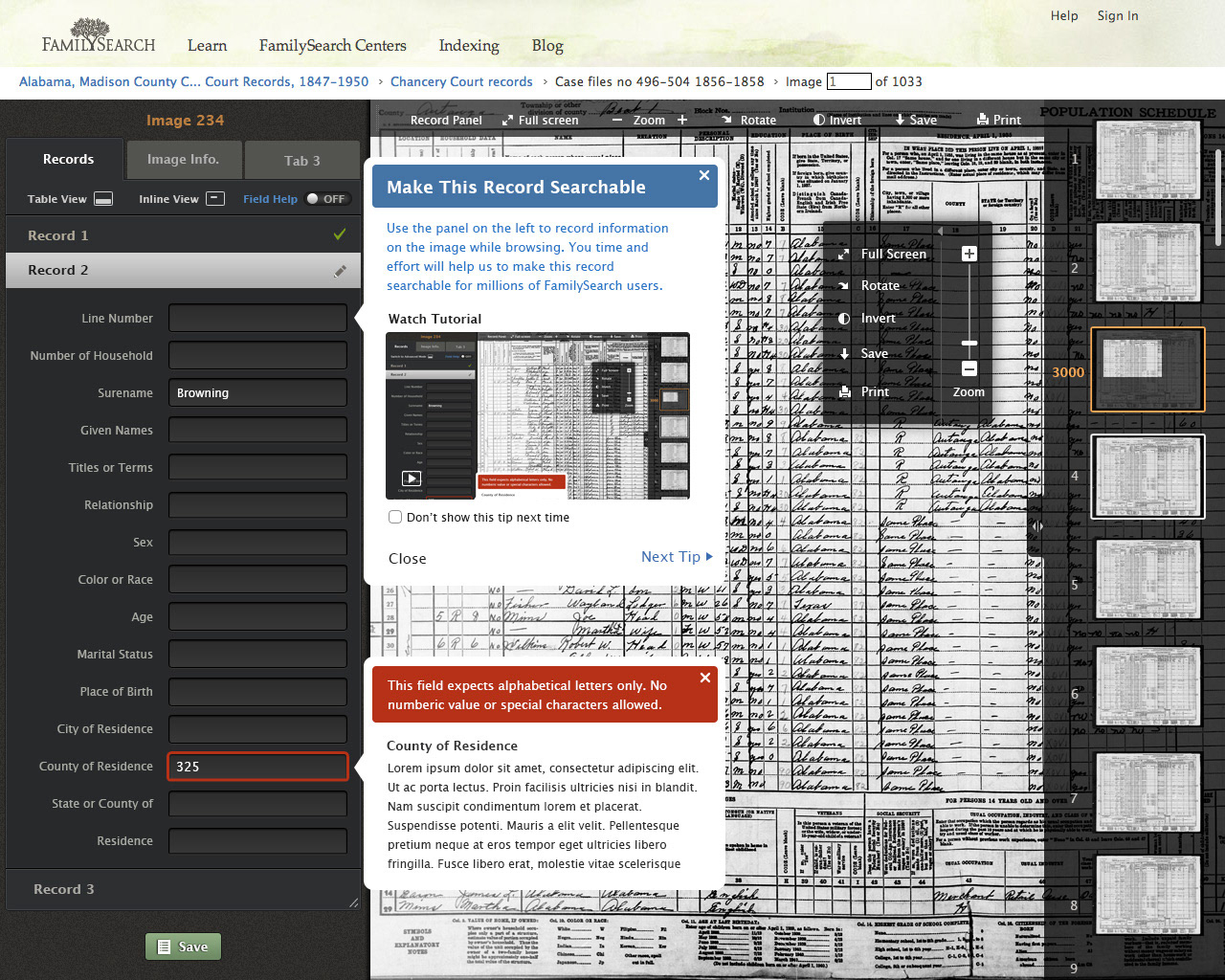
Task: Click the Given Names input field
Action: point(257,430)
